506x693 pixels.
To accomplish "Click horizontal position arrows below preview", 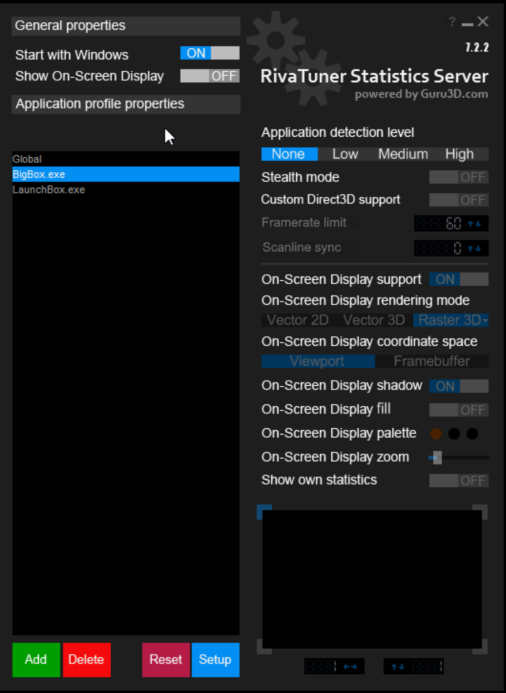I will pos(350,666).
